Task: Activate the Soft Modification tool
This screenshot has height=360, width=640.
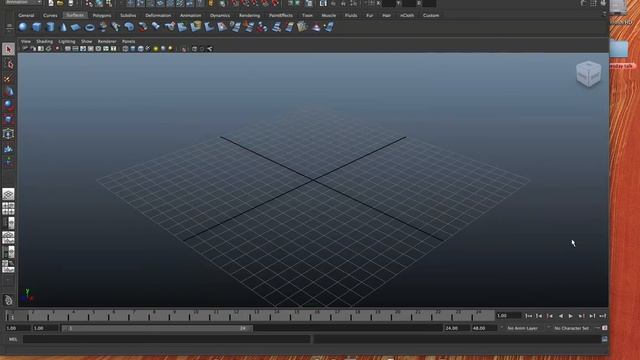Action: coord(9,148)
